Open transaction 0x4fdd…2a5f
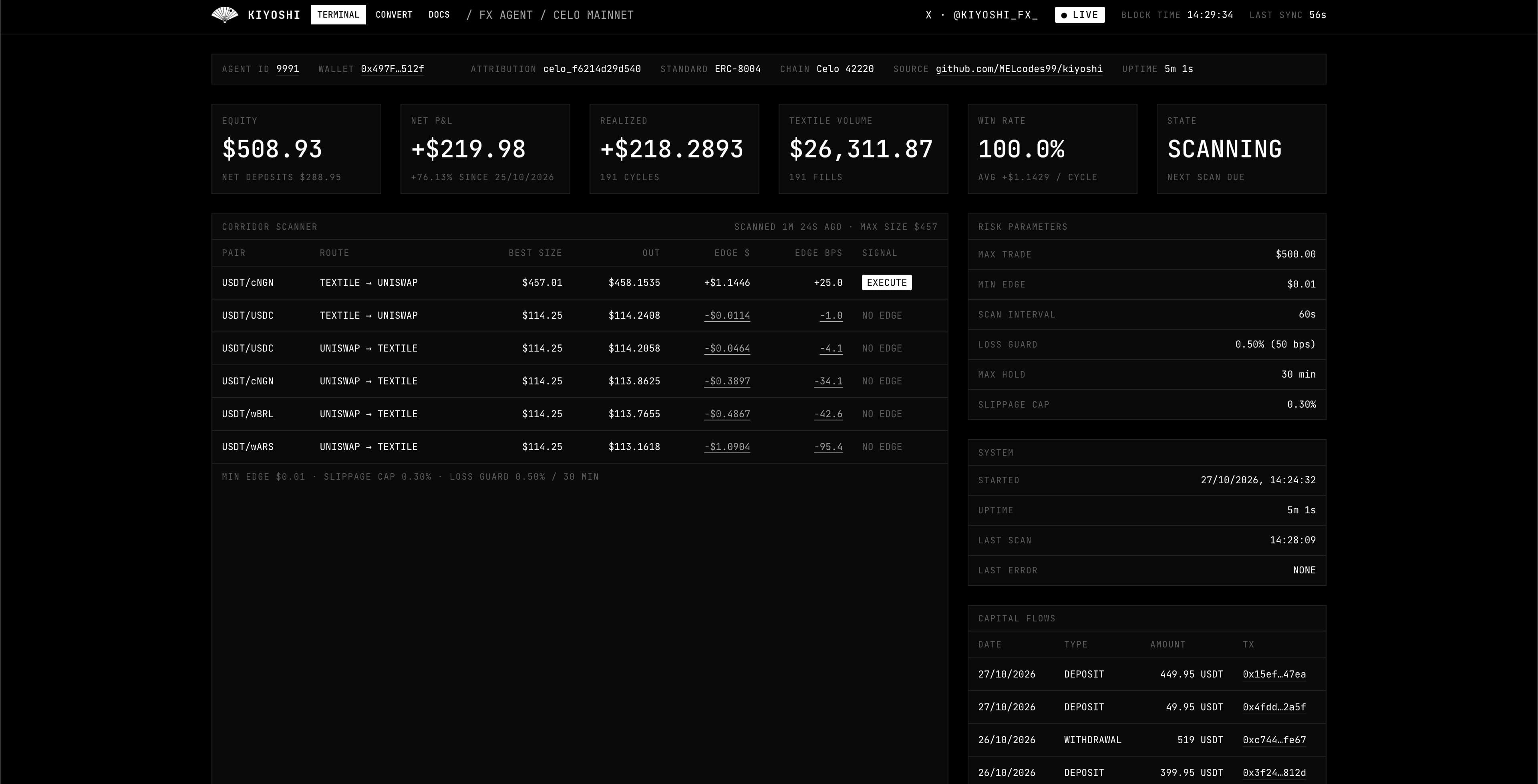This screenshot has height=784, width=1538. point(1274,707)
